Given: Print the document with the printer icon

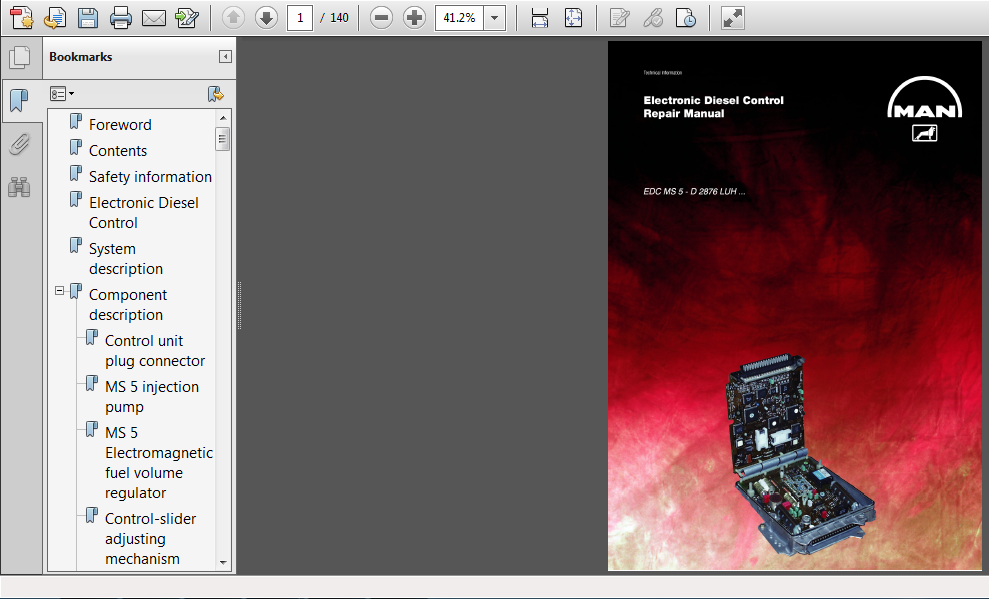Looking at the screenshot, I should click(x=120, y=18).
